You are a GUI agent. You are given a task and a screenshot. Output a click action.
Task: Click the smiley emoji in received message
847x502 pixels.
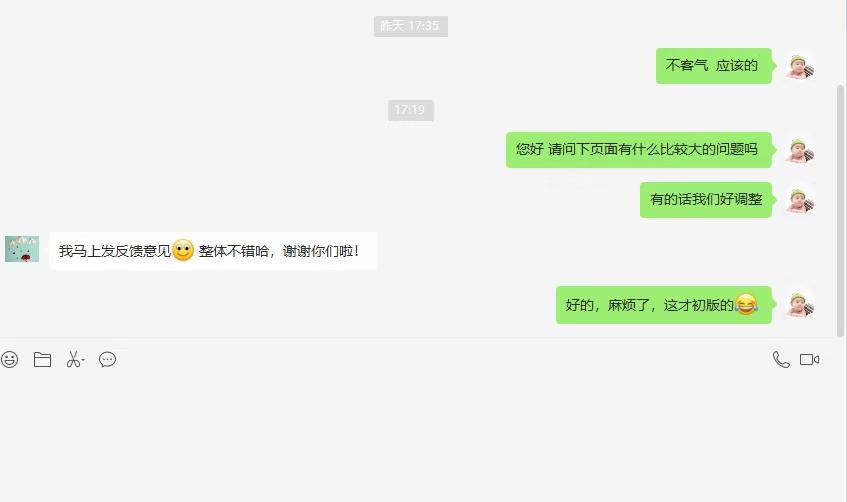pos(183,250)
